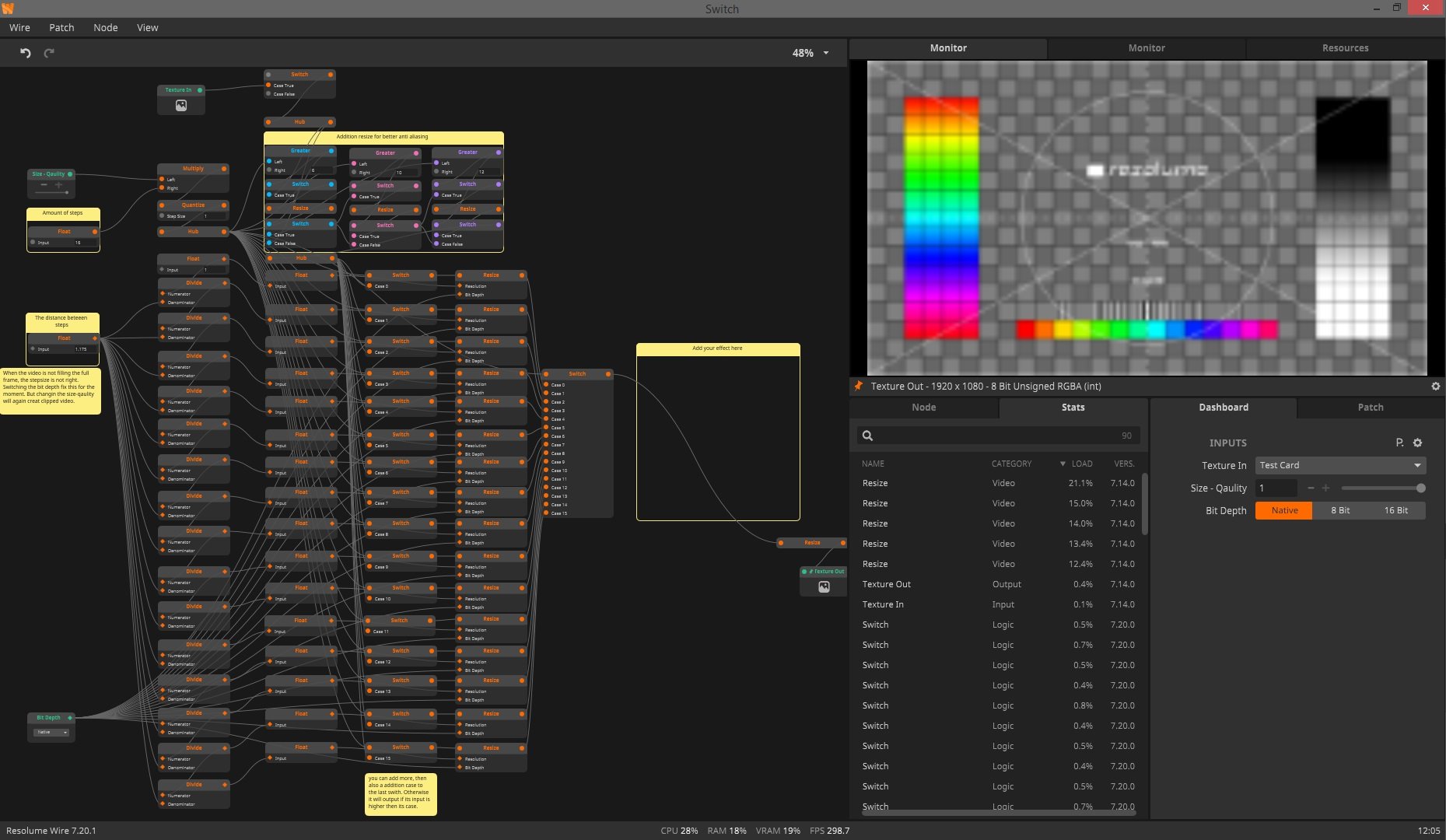Viewport: 1446px width, 840px height.
Task: Select Native bit depth option
Action: point(1283,510)
